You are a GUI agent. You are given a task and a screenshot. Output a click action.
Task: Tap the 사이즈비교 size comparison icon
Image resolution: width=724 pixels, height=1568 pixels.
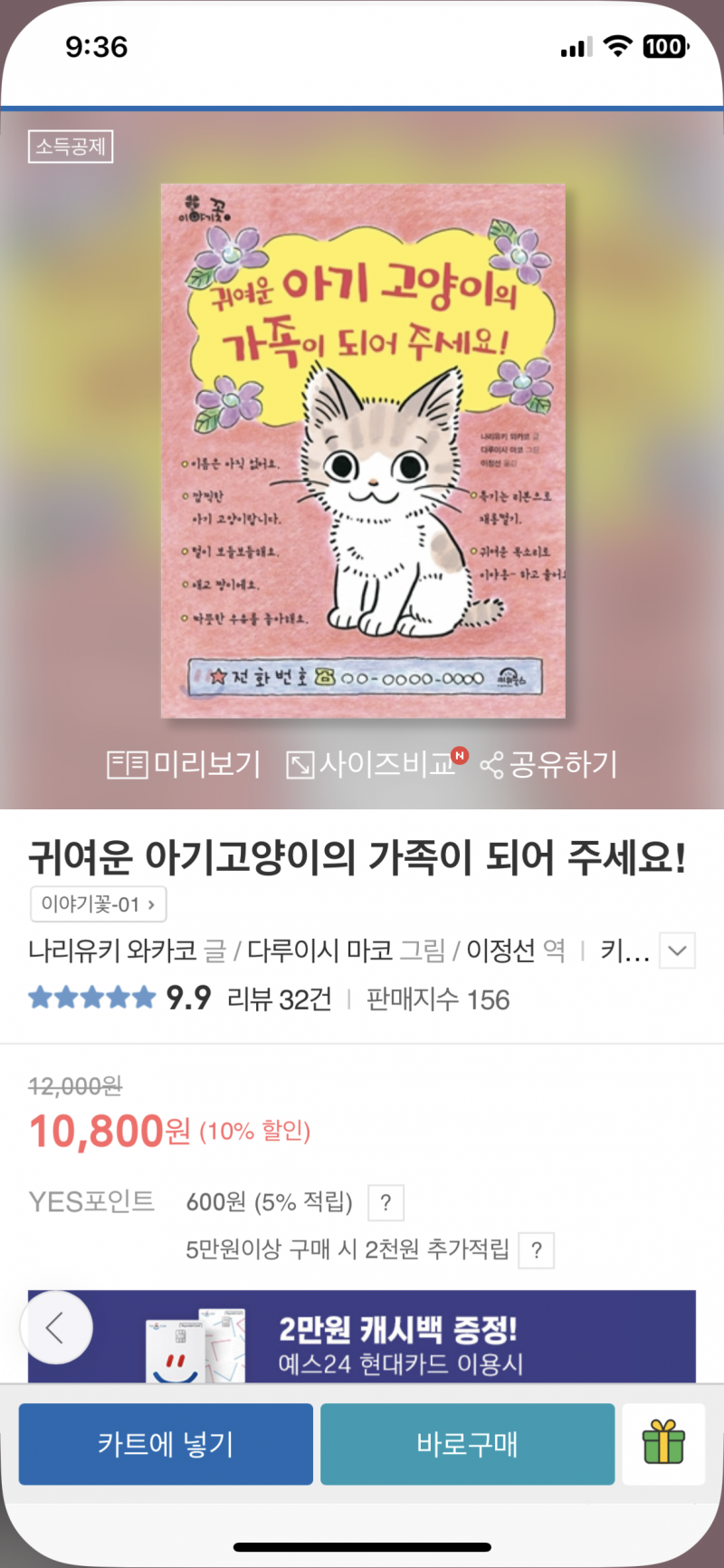tap(300, 765)
